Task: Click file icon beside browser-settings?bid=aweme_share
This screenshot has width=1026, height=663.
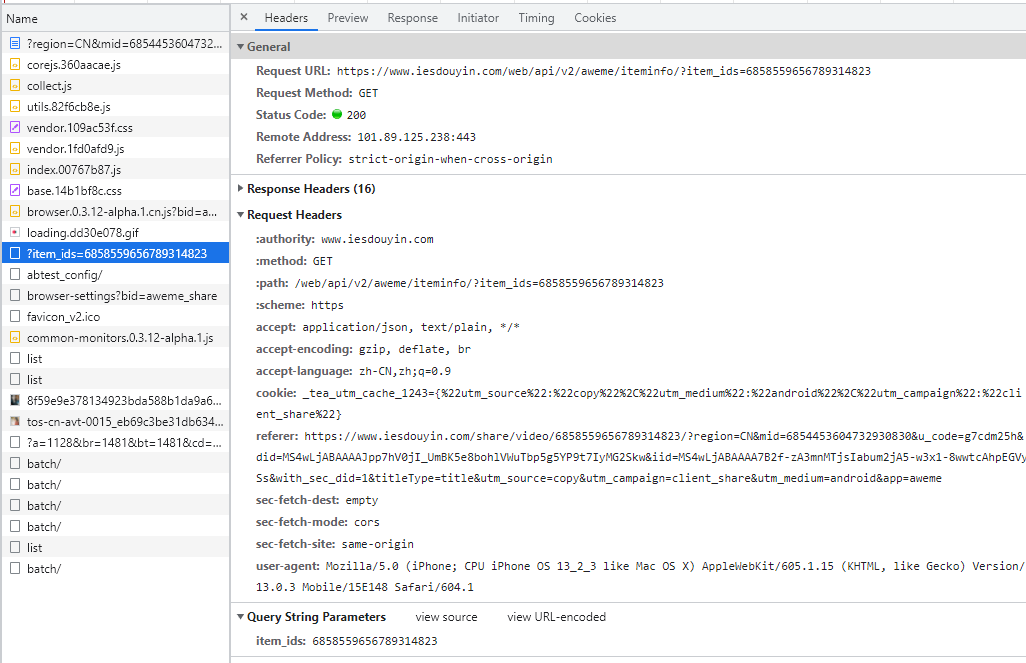Action: pos(15,295)
